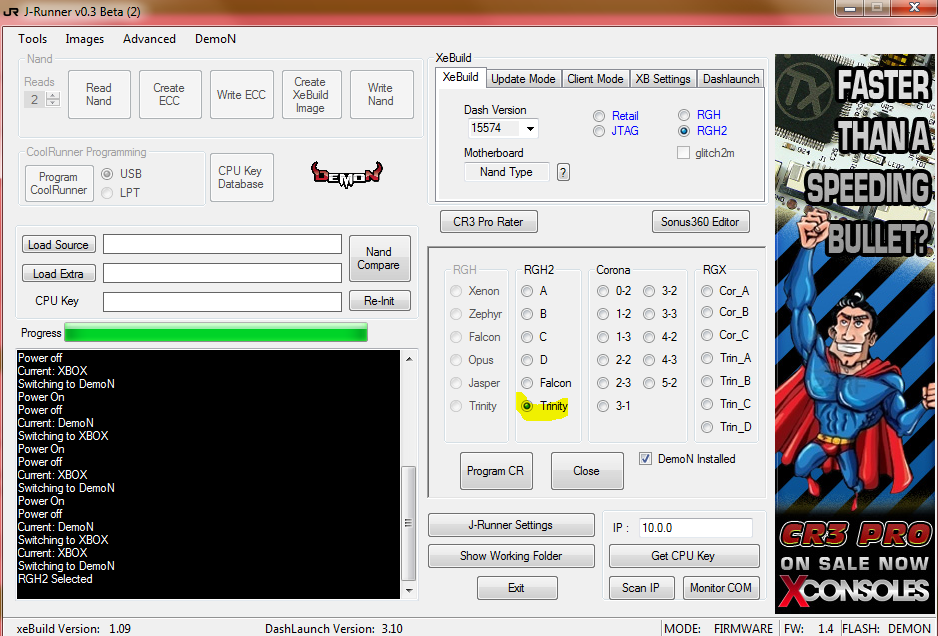The height and width of the screenshot is (636, 938).
Task: Open the Sonus360 Editor
Action: pos(700,221)
